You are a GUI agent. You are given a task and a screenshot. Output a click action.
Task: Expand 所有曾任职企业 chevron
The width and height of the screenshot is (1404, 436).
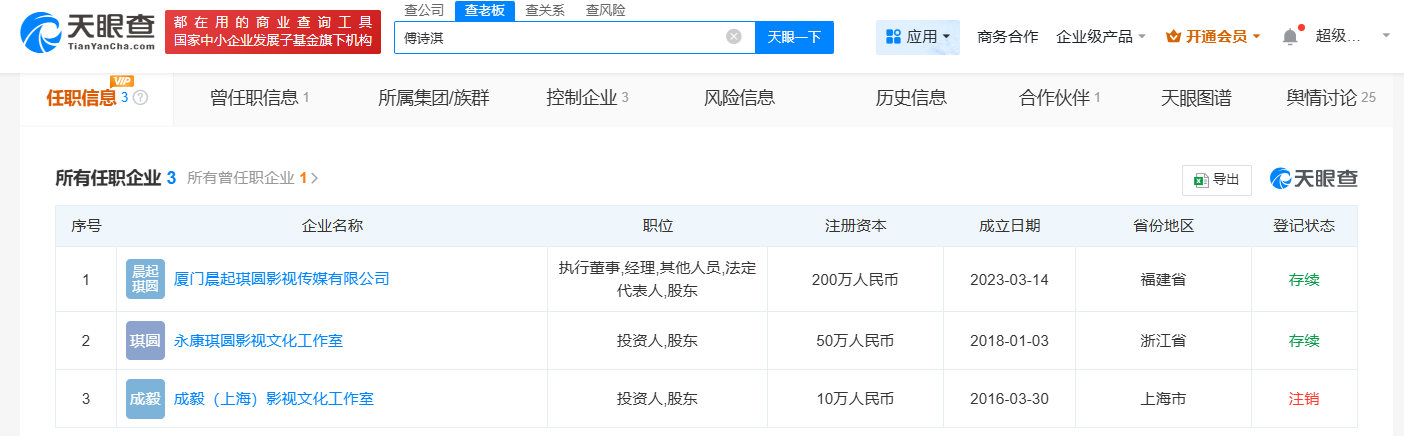point(315,179)
